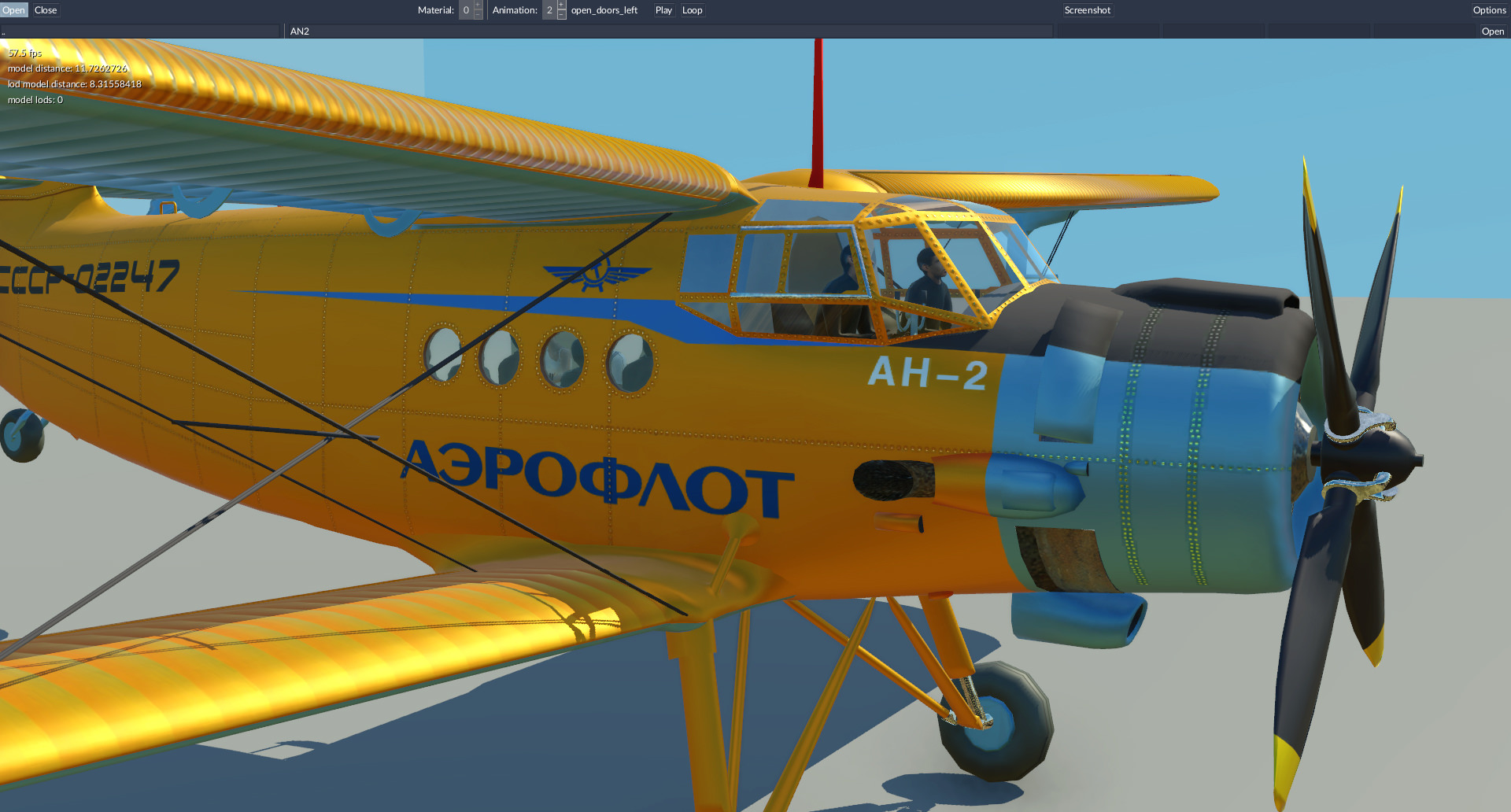Select the path field showing two dots
The width and height of the screenshot is (1511, 812).
coord(140,31)
